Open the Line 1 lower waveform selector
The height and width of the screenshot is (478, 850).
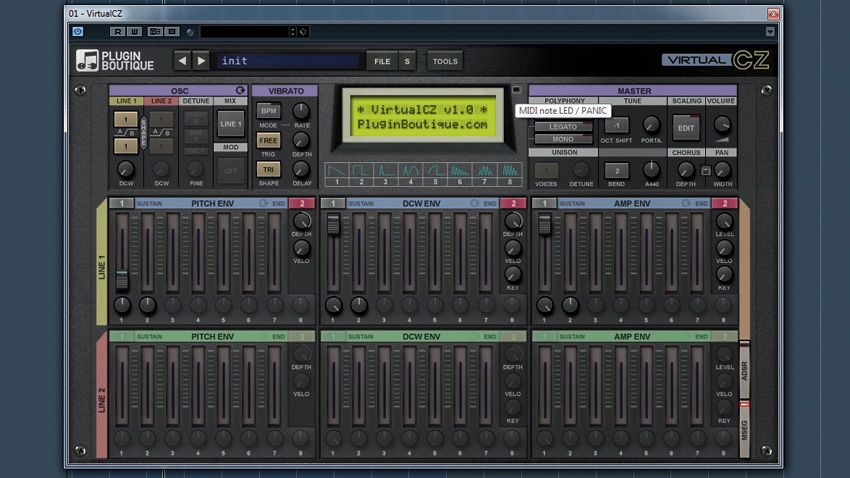click(x=126, y=146)
